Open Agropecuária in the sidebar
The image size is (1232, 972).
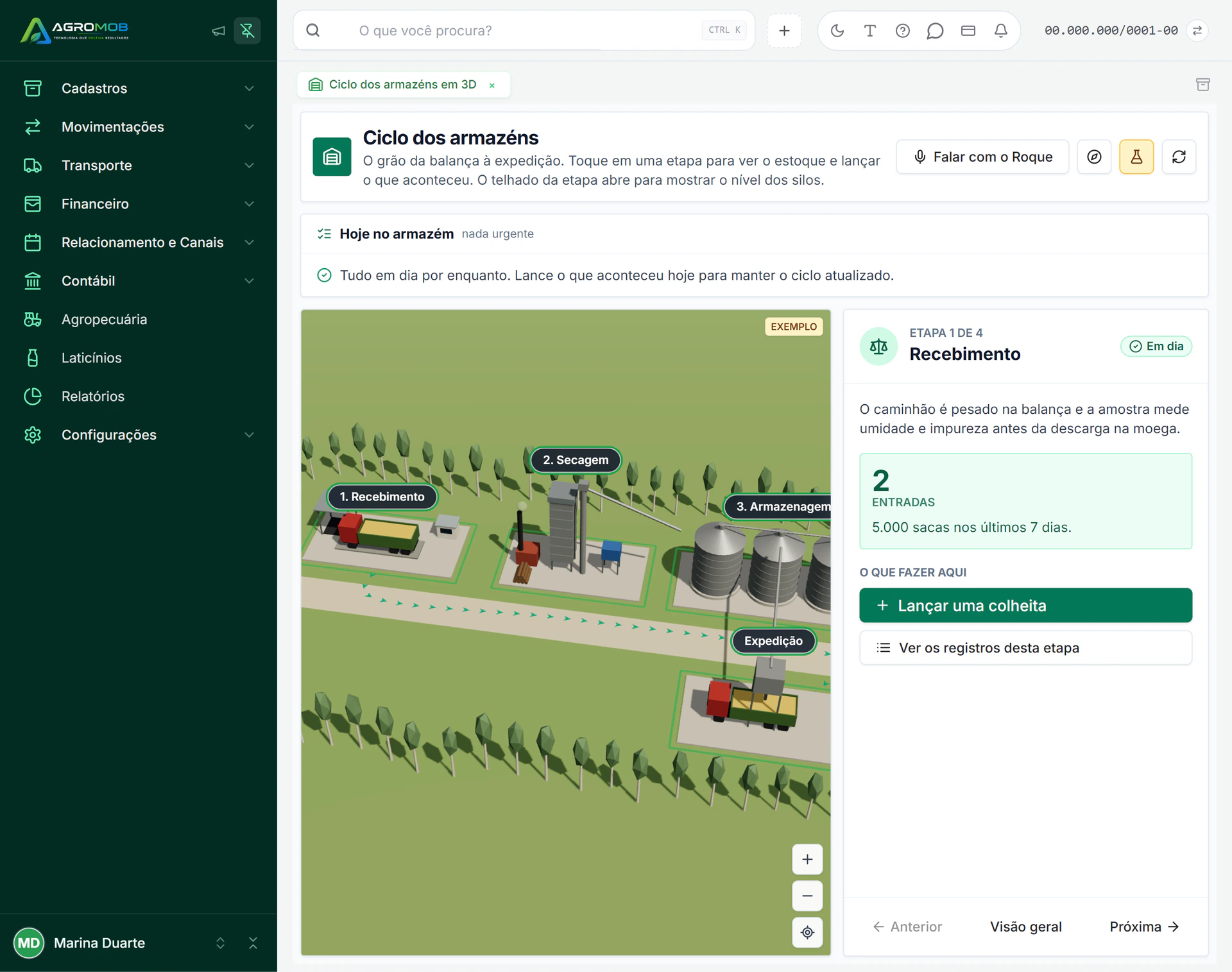(139, 320)
